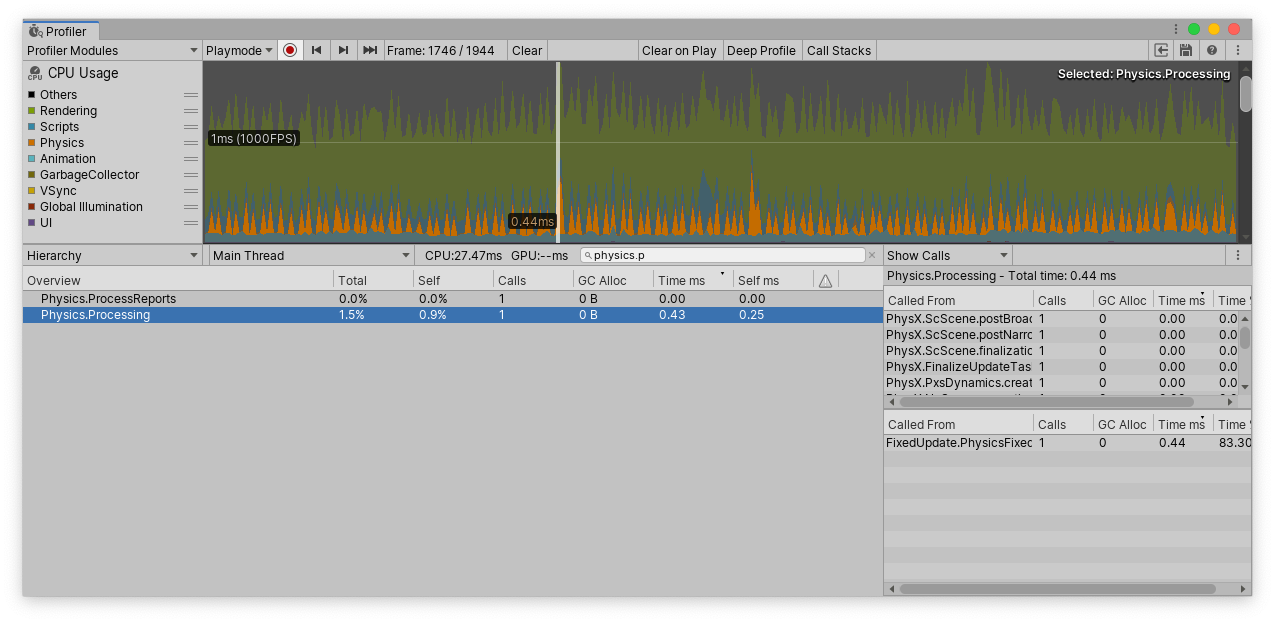Load a saved profiler capture
This screenshot has height=623, width=1275.
1160,50
